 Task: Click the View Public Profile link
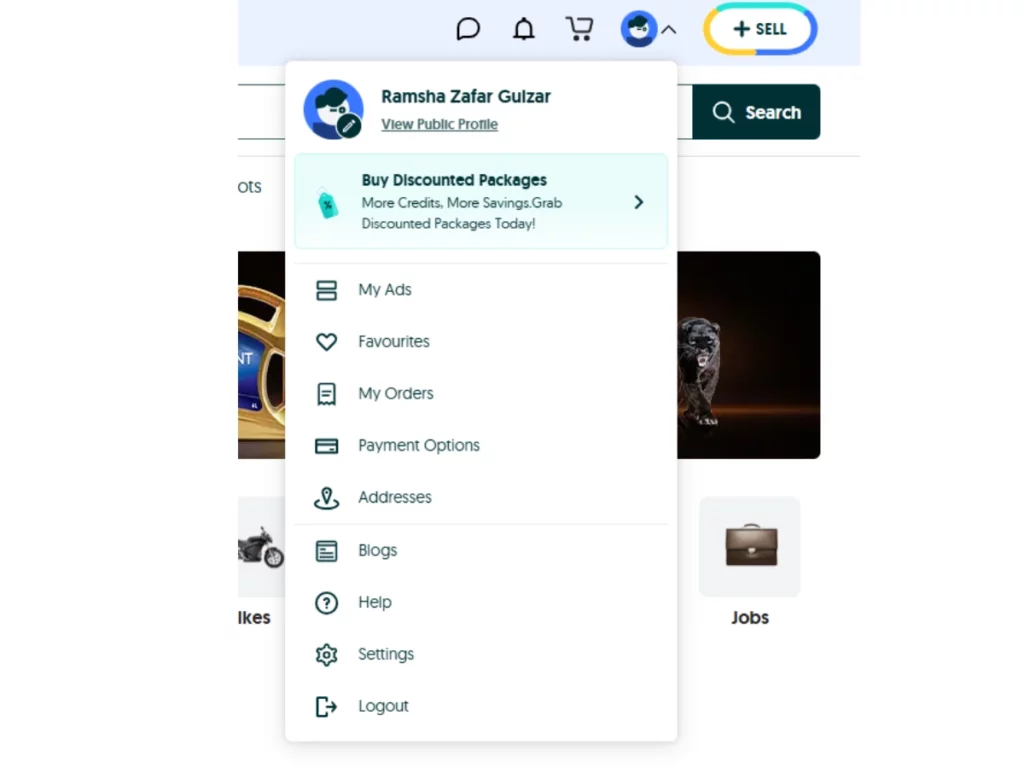(x=439, y=124)
